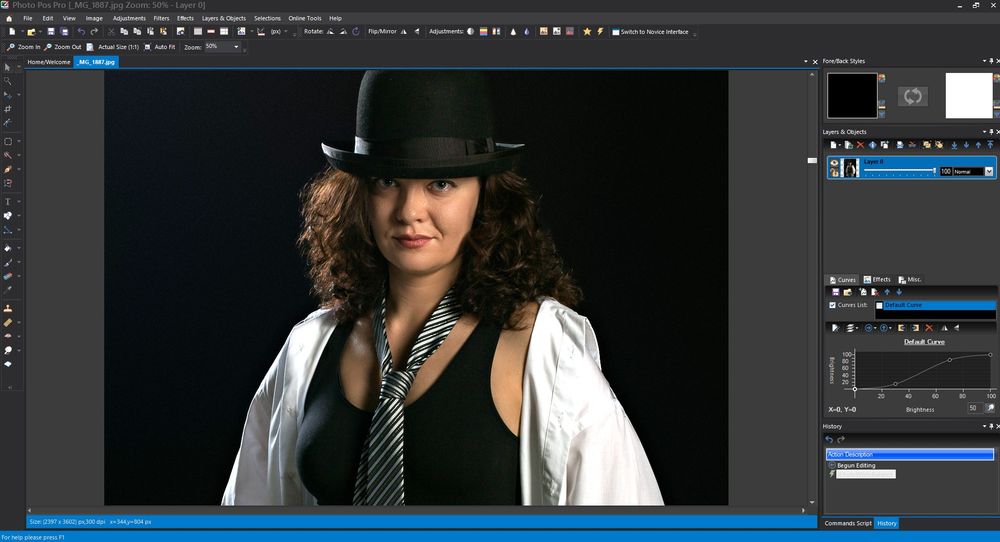Click the Save icon in the main toolbar
Image resolution: width=1000 pixels, height=542 pixels.
[51, 31]
